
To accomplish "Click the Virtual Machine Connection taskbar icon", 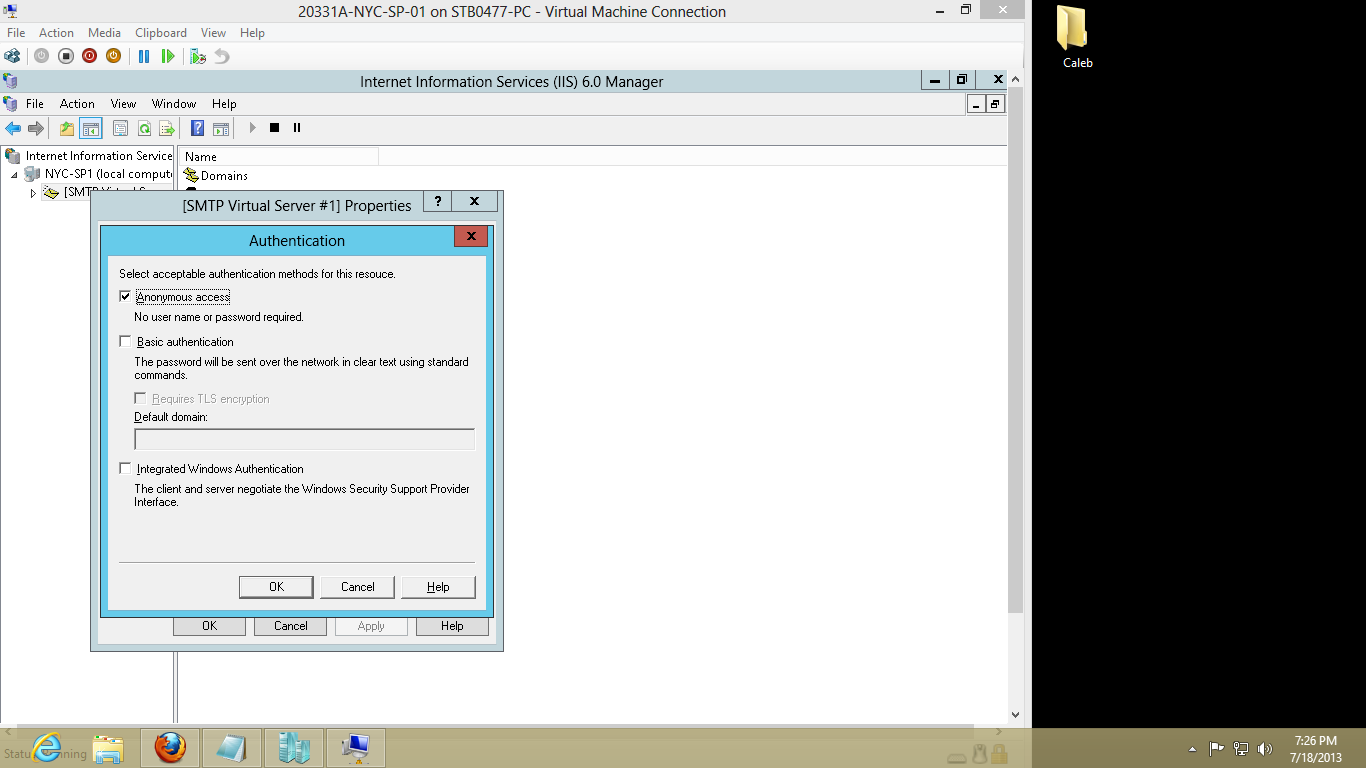I will click(x=356, y=748).
